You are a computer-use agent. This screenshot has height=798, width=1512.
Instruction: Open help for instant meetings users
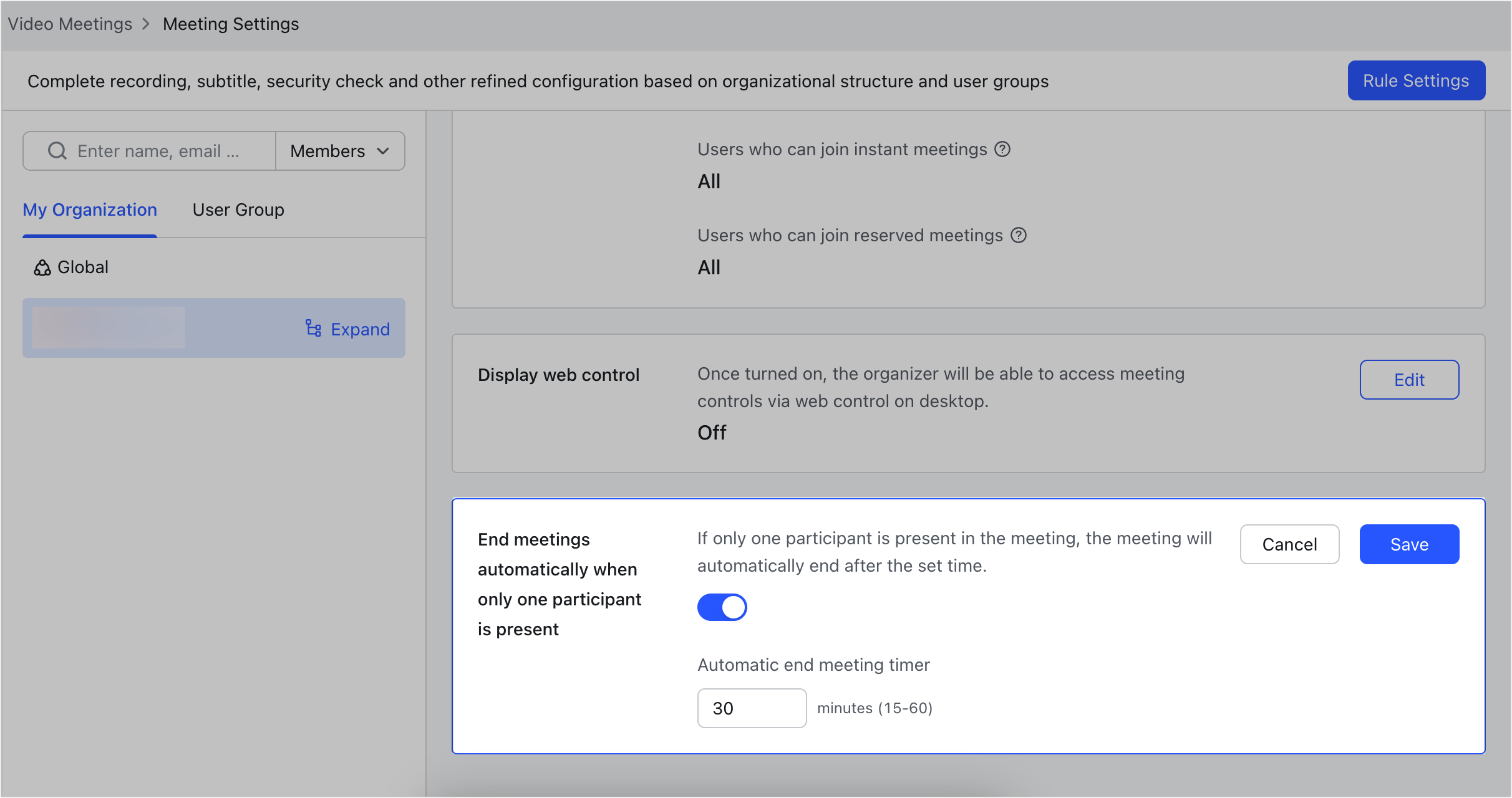(1002, 149)
